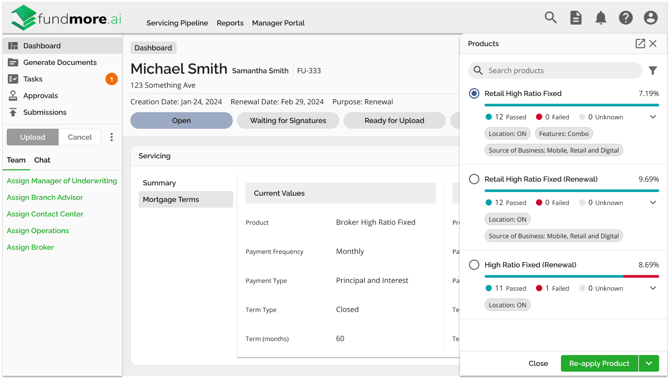
Task: Open the documents icon in top bar
Action: click(576, 18)
